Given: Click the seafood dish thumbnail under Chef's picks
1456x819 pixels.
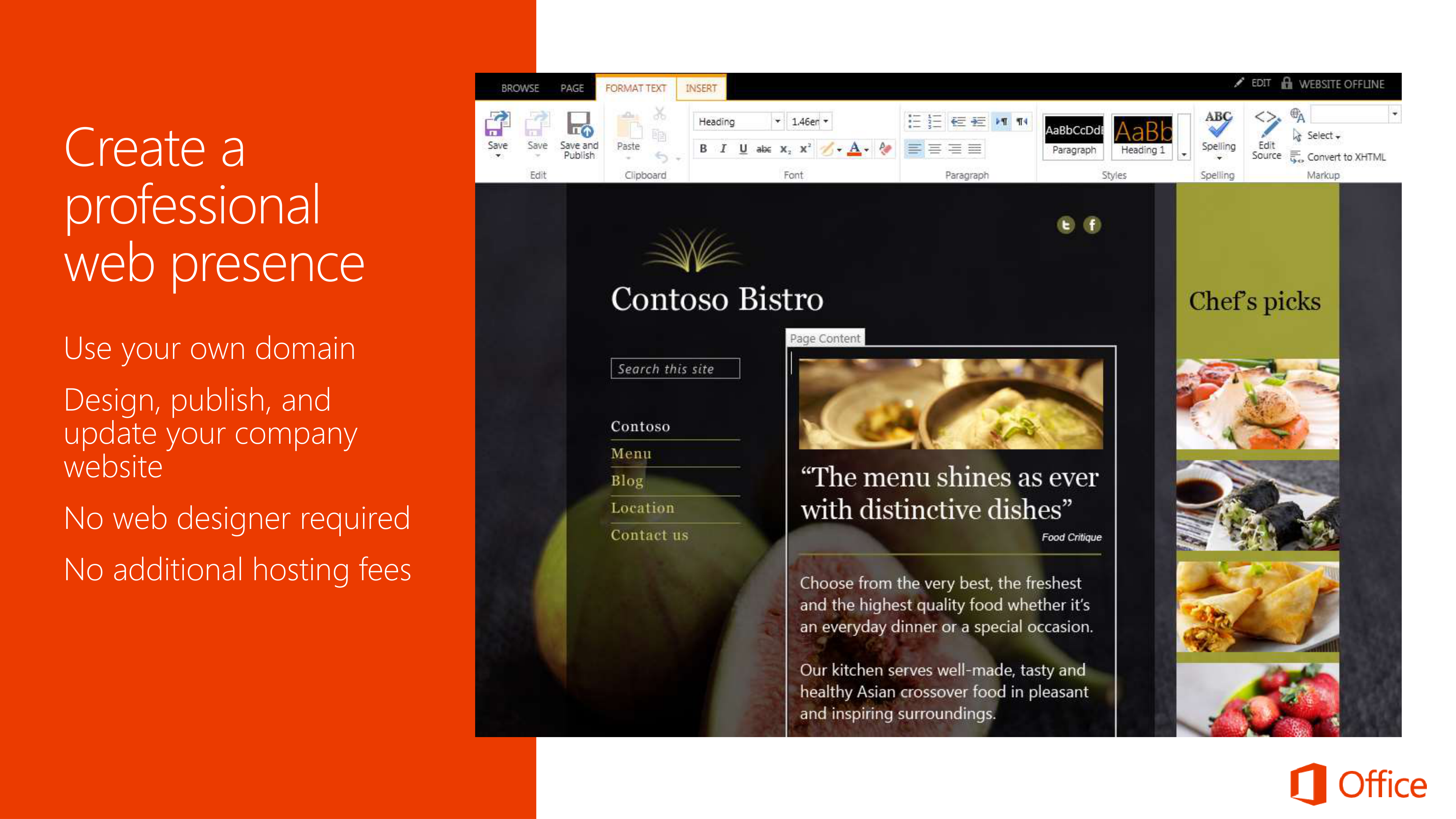Looking at the screenshot, I should (x=1258, y=404).
